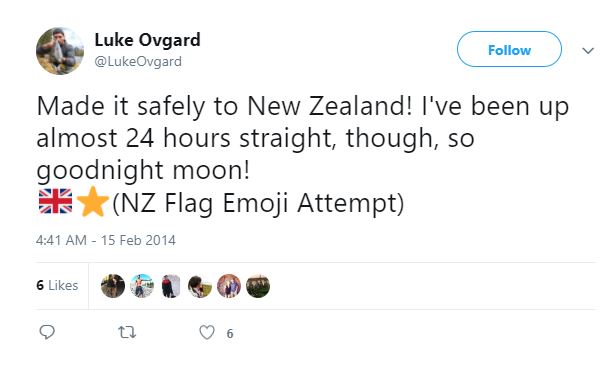The width and height of the screenshot is (616, 367).
Task: Open liker avatar showing two people on pink
Action: coord(229,286)
